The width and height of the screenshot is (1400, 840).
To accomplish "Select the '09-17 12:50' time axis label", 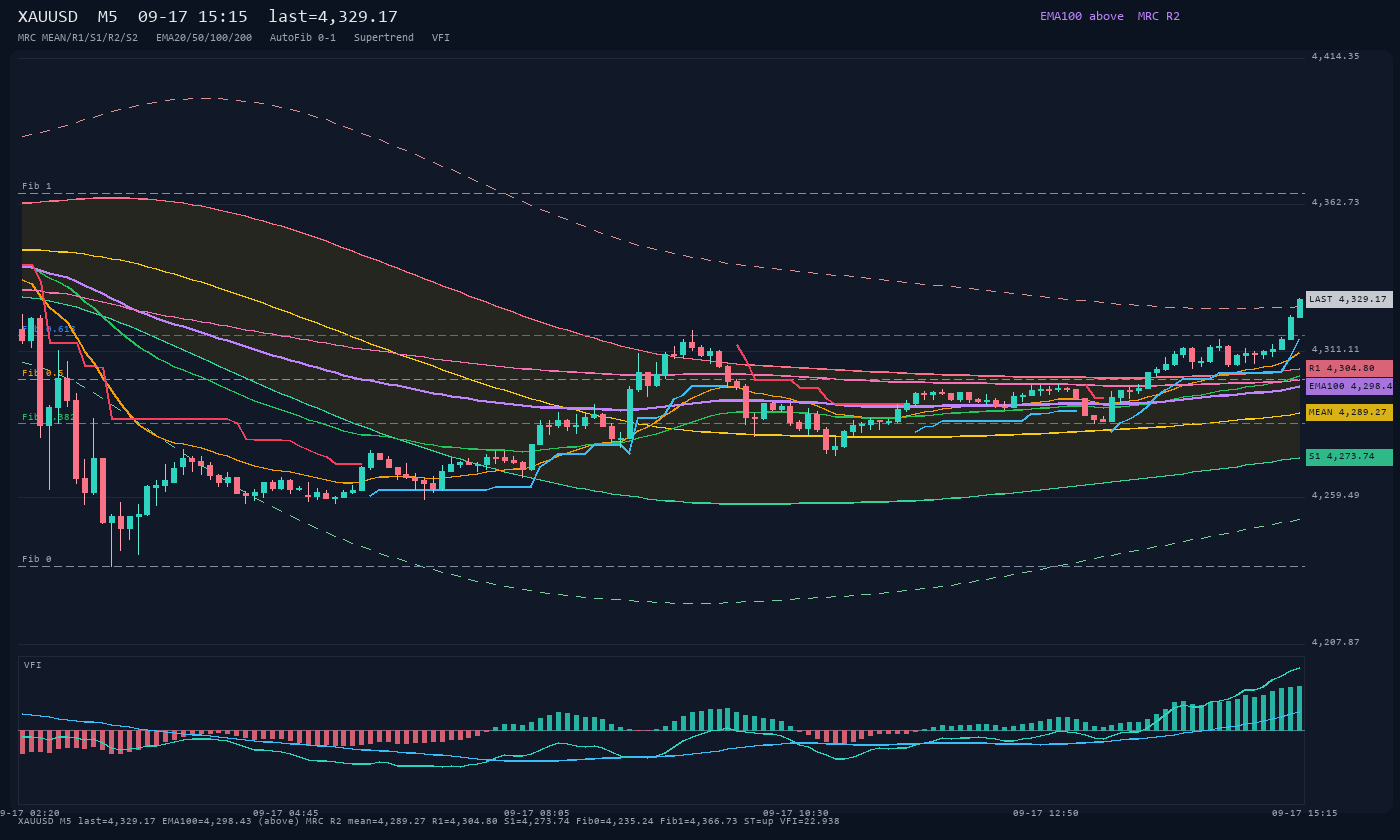I will point(1046,813).
